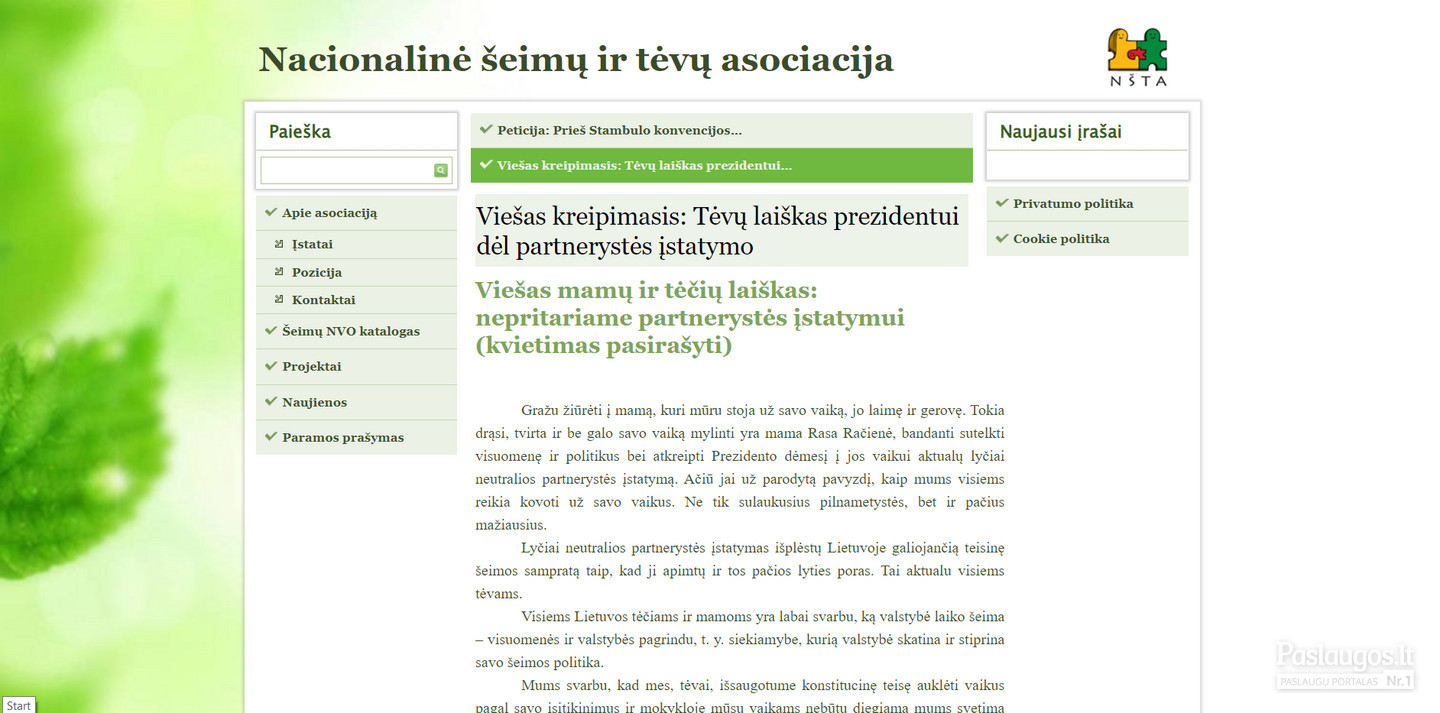Go to Projektai section

pyautogui.click(x=356, y=366)
